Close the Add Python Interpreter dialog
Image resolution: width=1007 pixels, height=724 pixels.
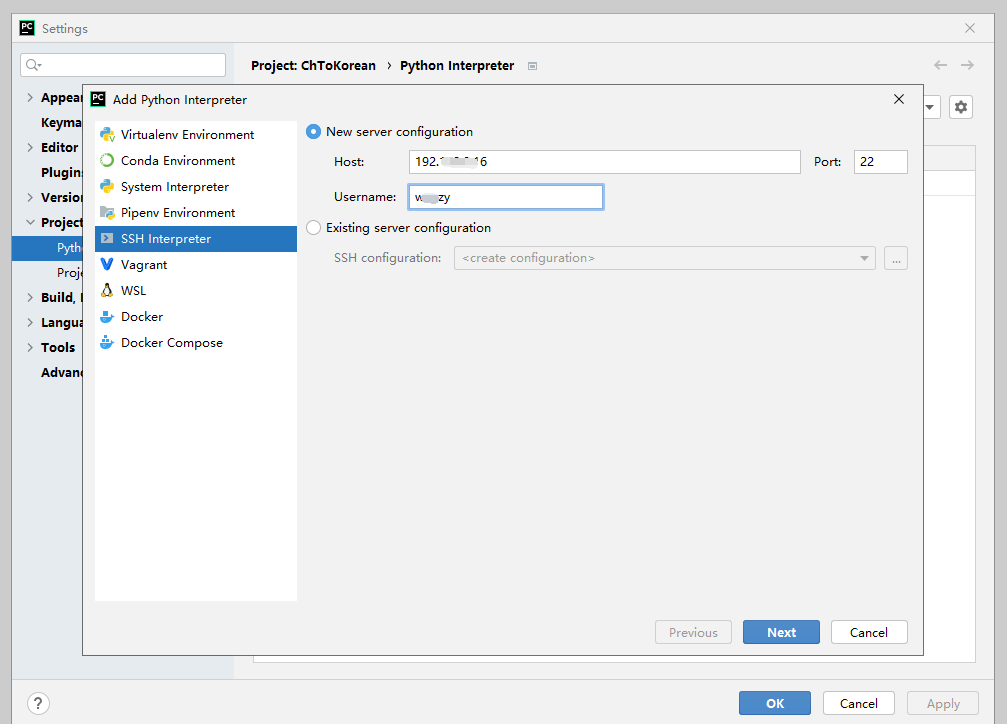point(899,99)
